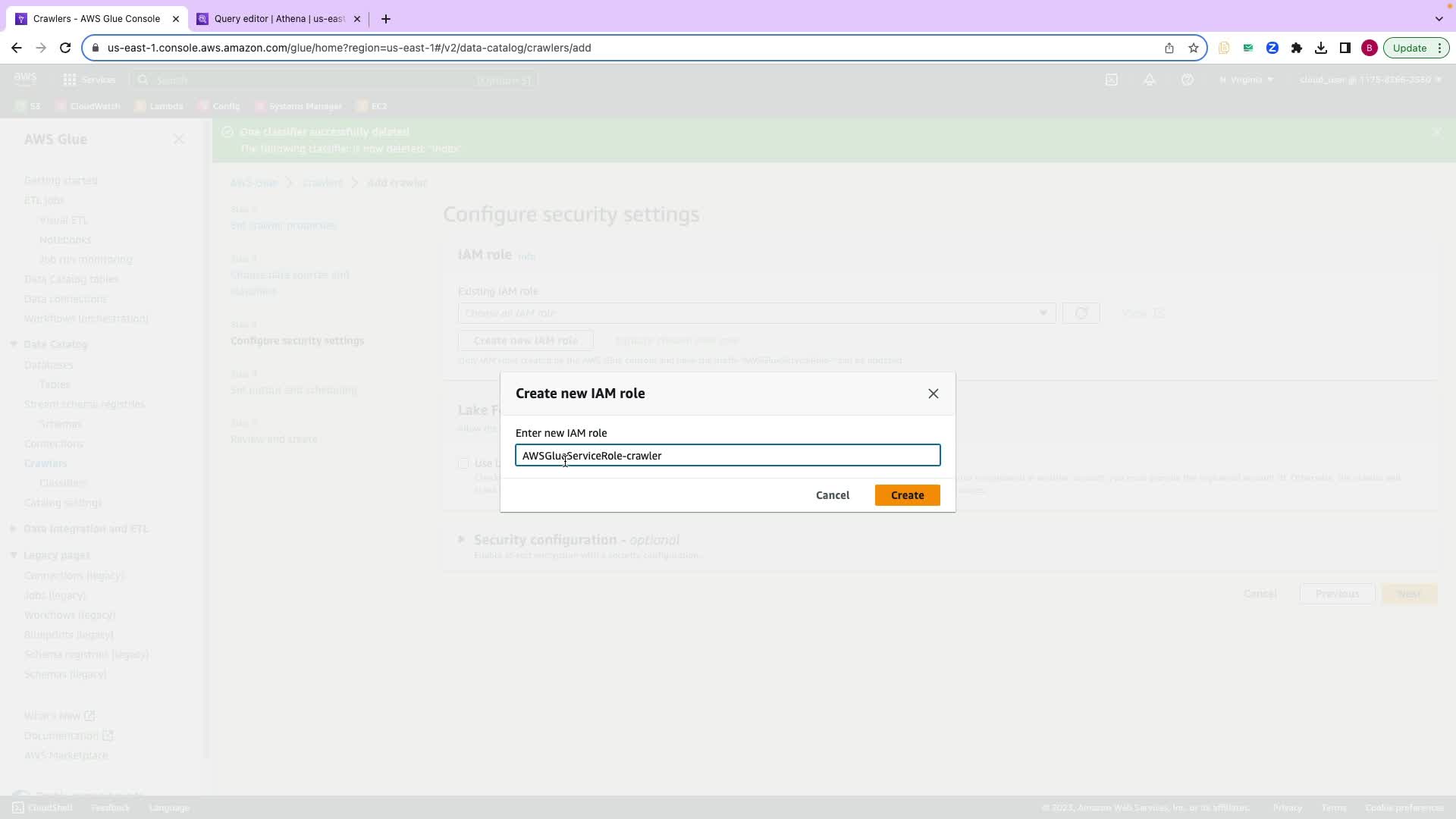Viewport: 1456px width, 819px height.
Task: Go back to the previous page
Action: click(17, 48)
